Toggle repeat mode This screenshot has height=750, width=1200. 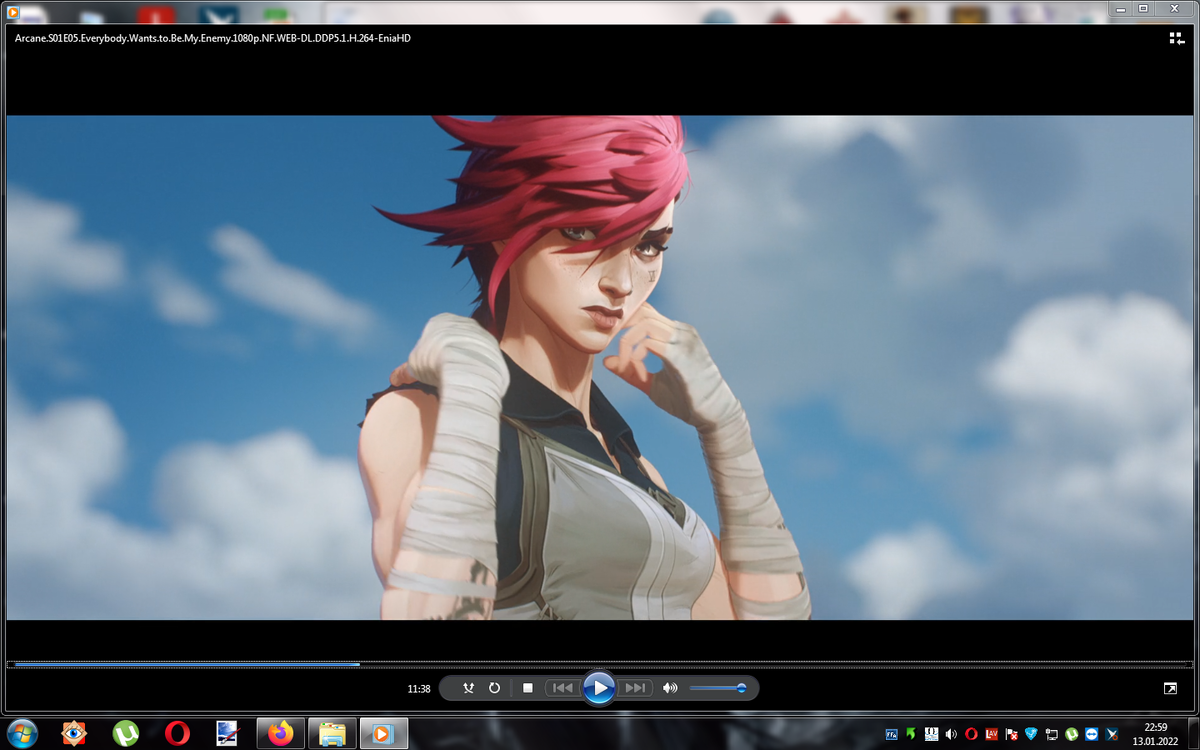coord(494,688)
